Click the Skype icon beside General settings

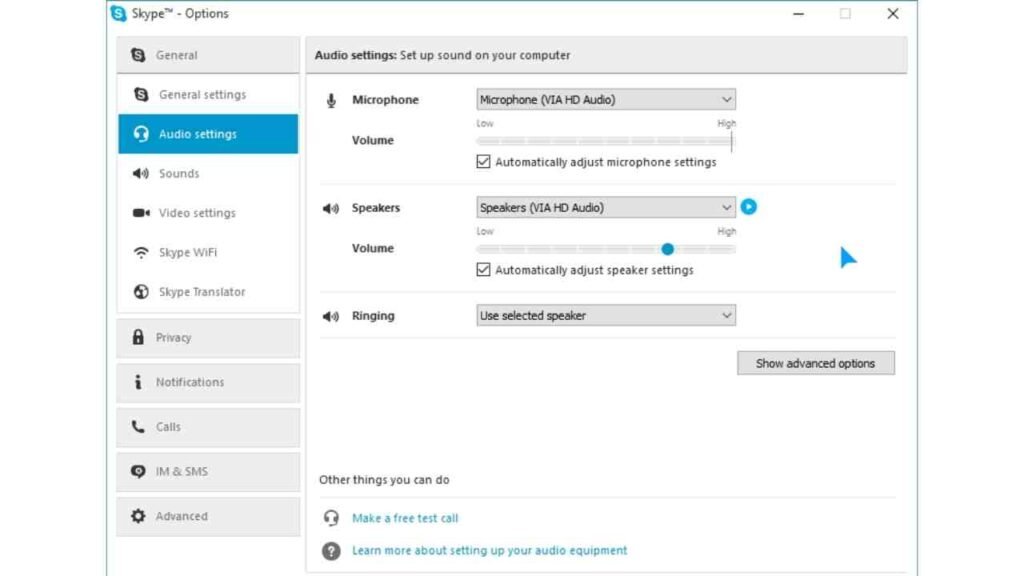(x=141, y=95)
